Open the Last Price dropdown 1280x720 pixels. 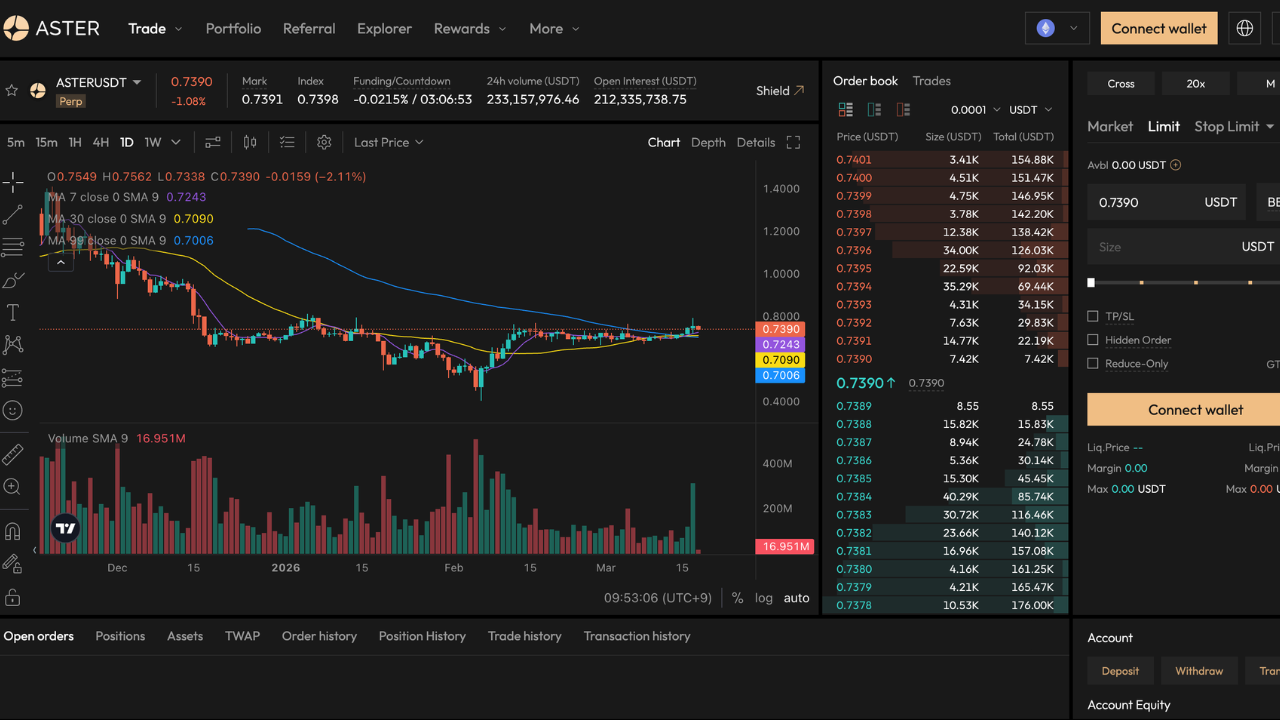pos(388,142)
